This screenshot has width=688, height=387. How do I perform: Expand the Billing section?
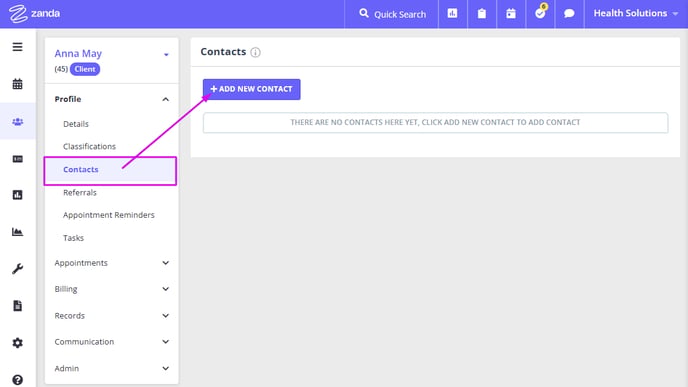(x=111, y=289)
